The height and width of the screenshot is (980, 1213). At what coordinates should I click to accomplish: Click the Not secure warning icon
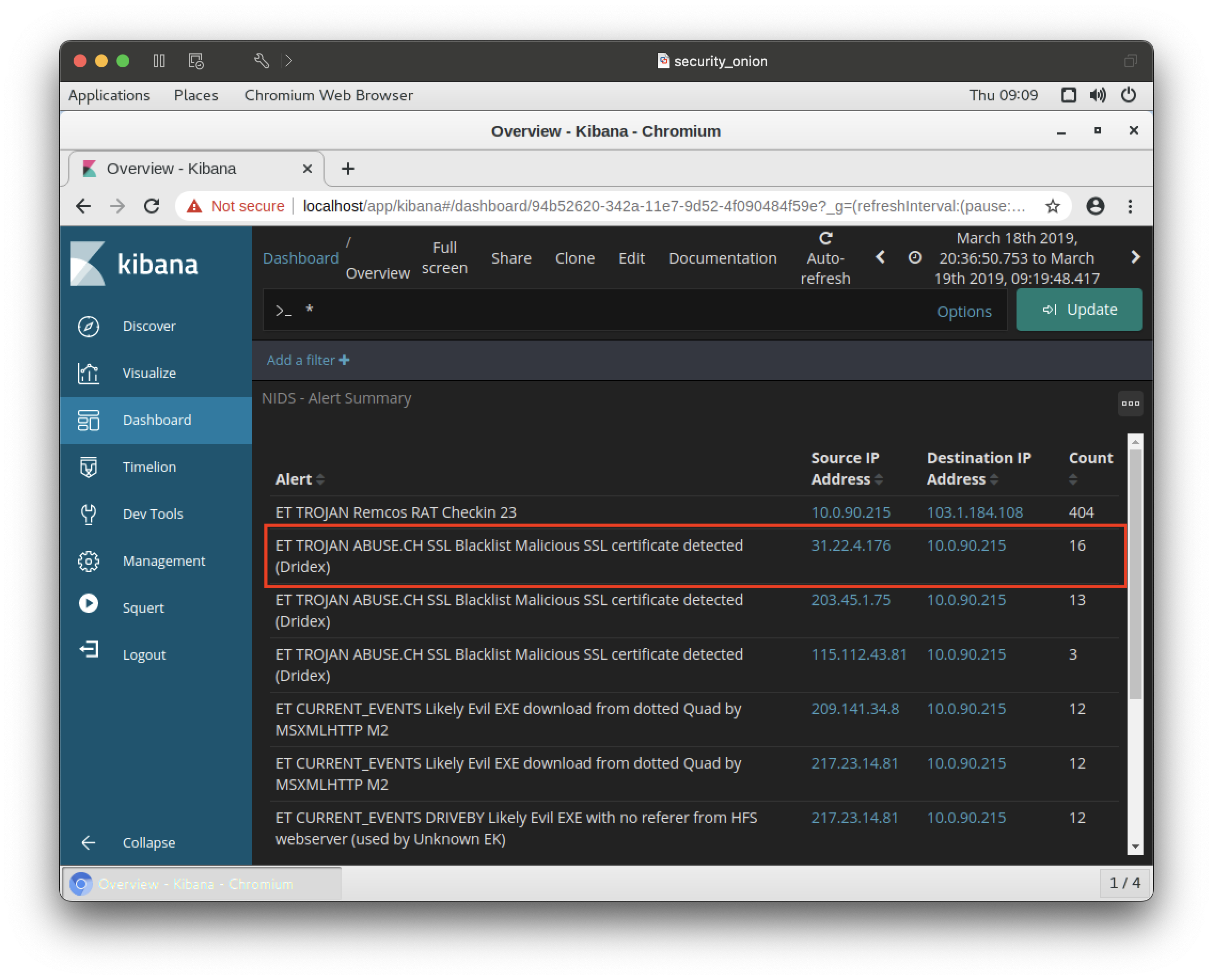[195, 206]
